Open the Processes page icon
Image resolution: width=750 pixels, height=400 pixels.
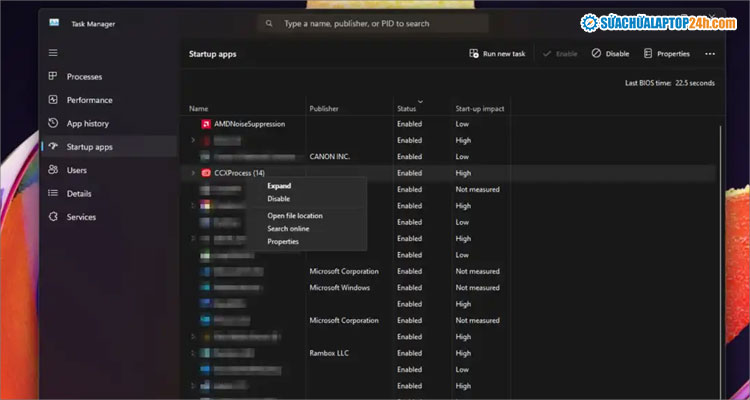53,77
